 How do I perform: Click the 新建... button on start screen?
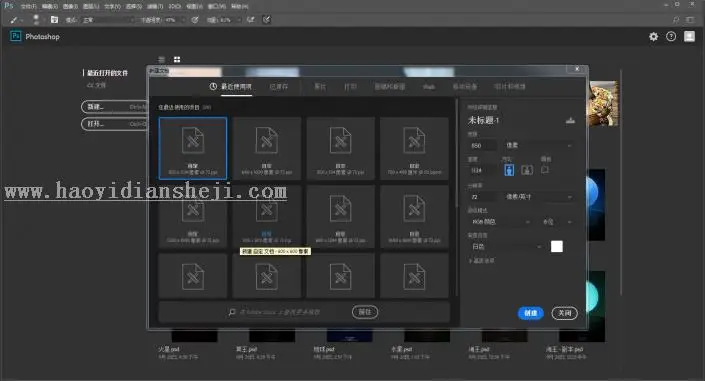(115, 107)
